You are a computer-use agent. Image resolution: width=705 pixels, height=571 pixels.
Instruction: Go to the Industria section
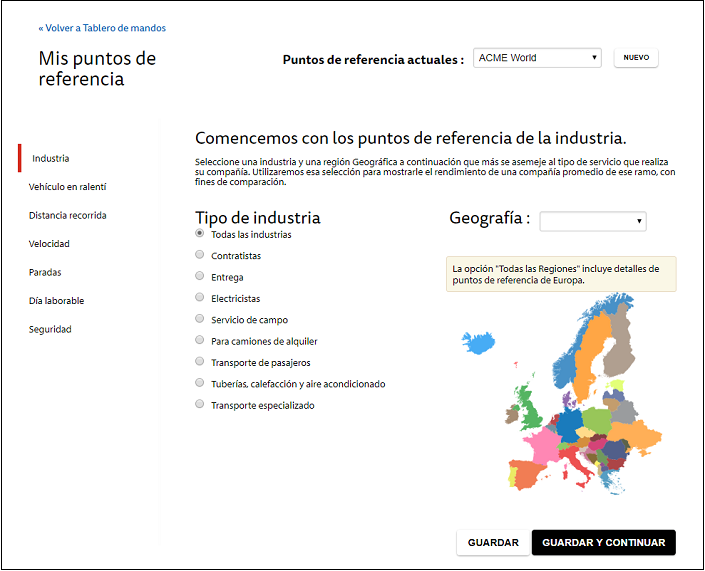(x=50, y=158)
